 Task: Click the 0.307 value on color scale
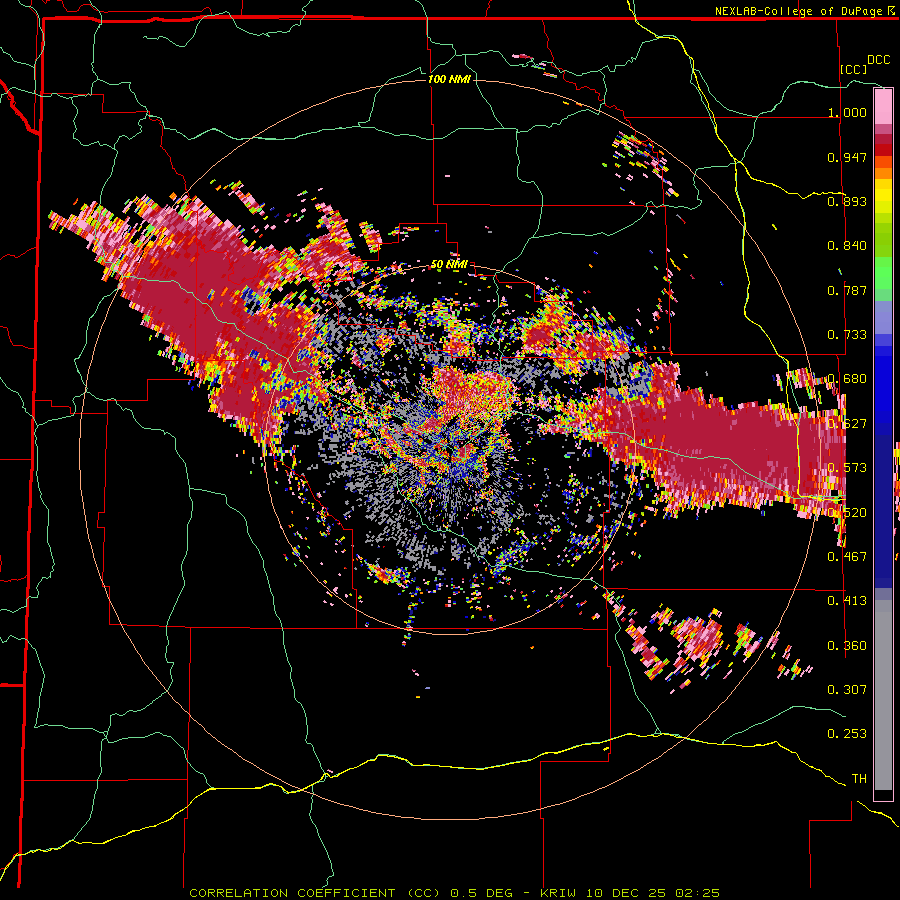click(847, 689)
